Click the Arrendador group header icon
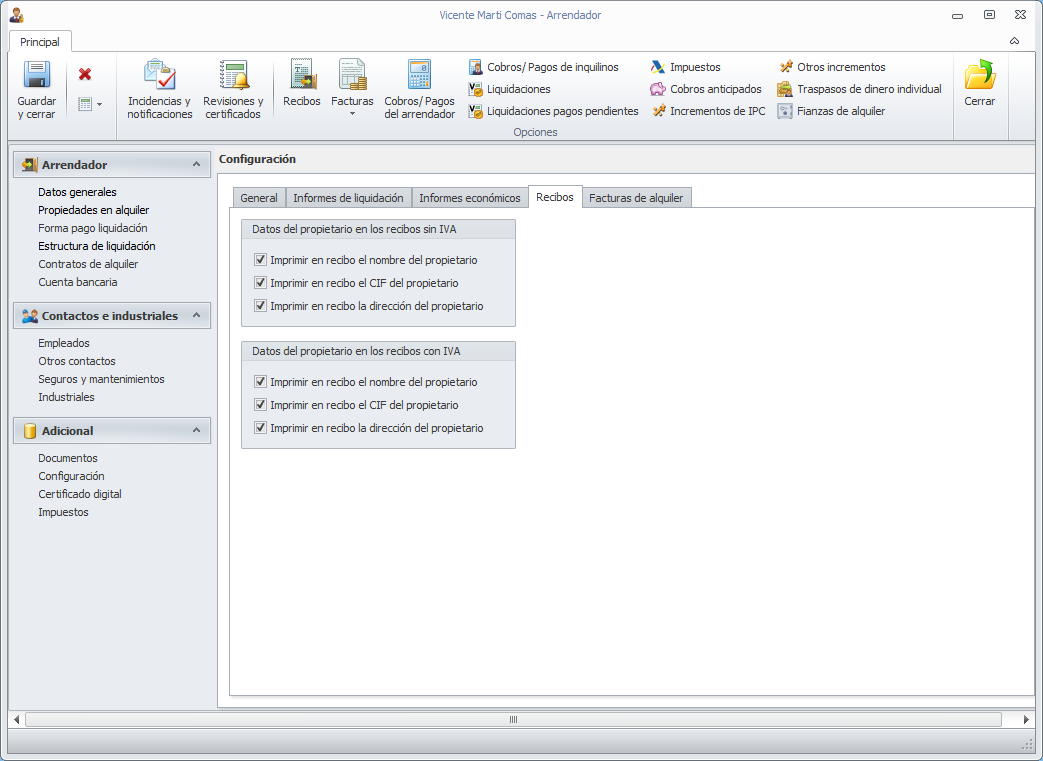Viewport: 1043px width, 761px height. (29, 164)
